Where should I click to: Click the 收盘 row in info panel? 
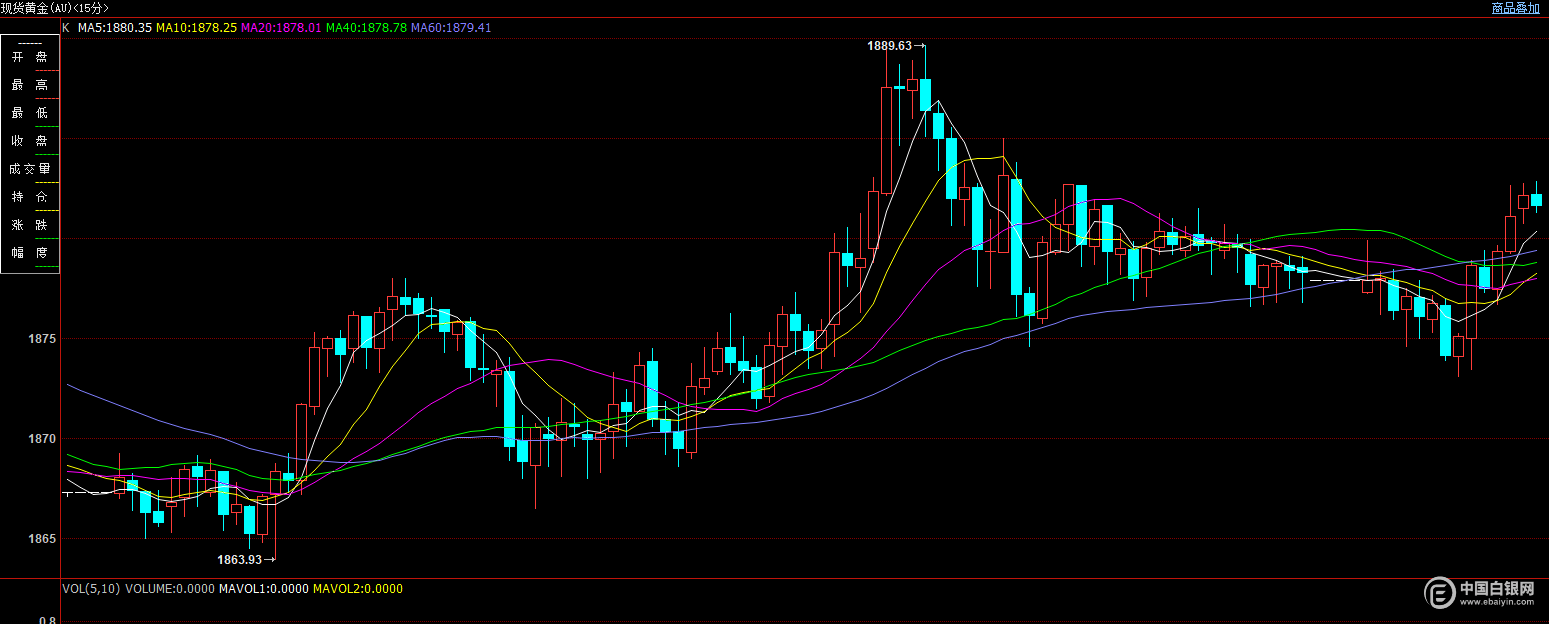point(30,141)
